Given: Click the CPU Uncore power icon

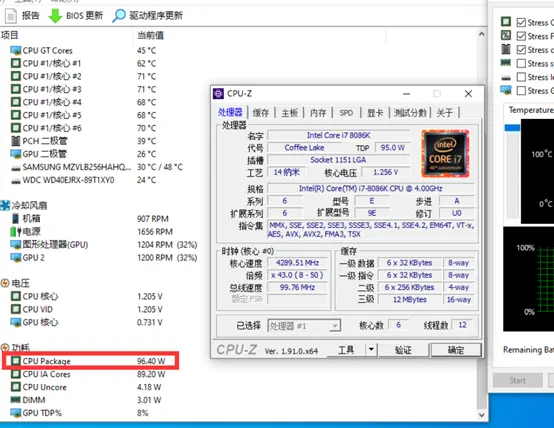Looking at the screenshot, I should pos(16,387).
